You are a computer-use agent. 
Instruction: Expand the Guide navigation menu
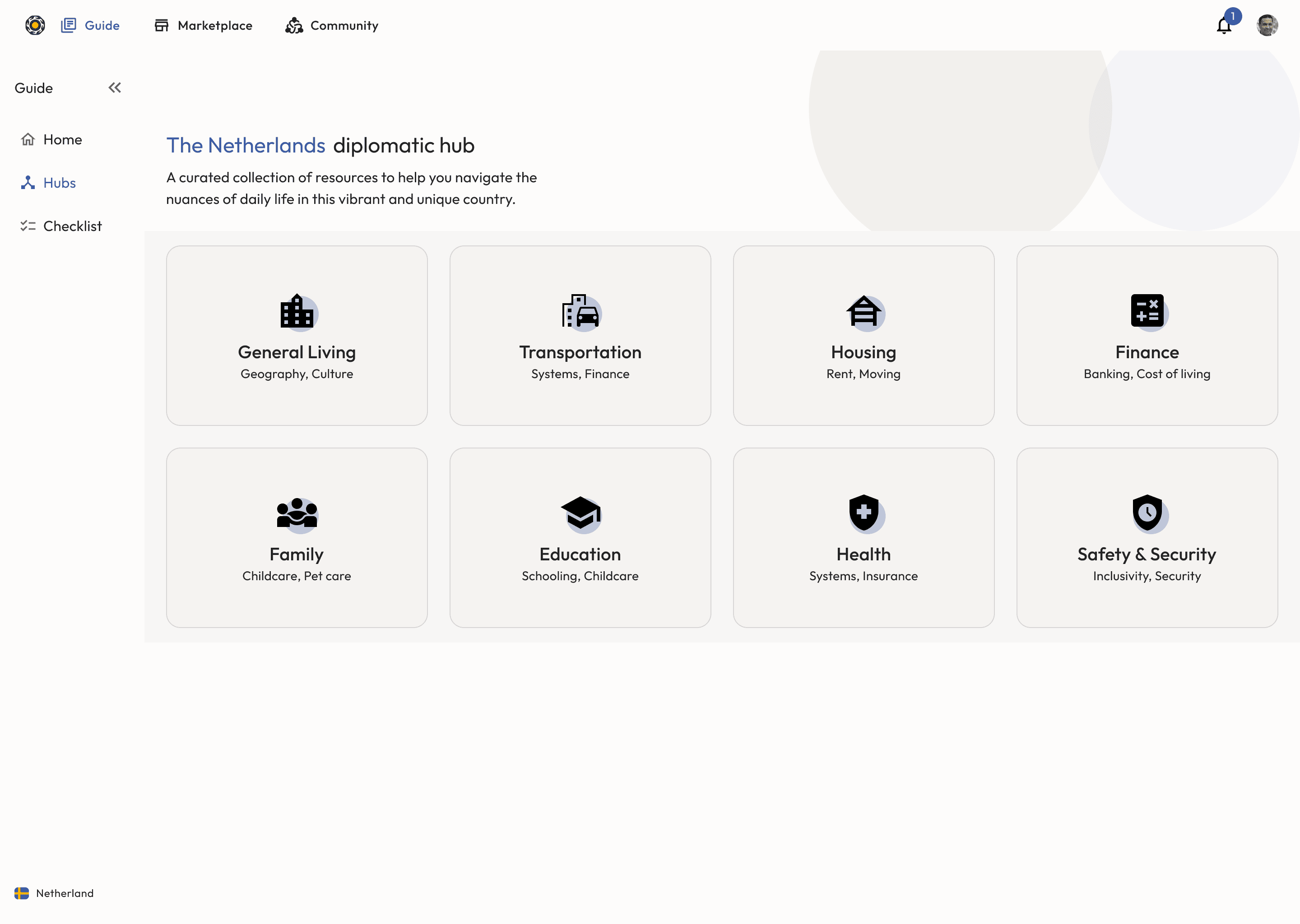(x=115, y=88)
